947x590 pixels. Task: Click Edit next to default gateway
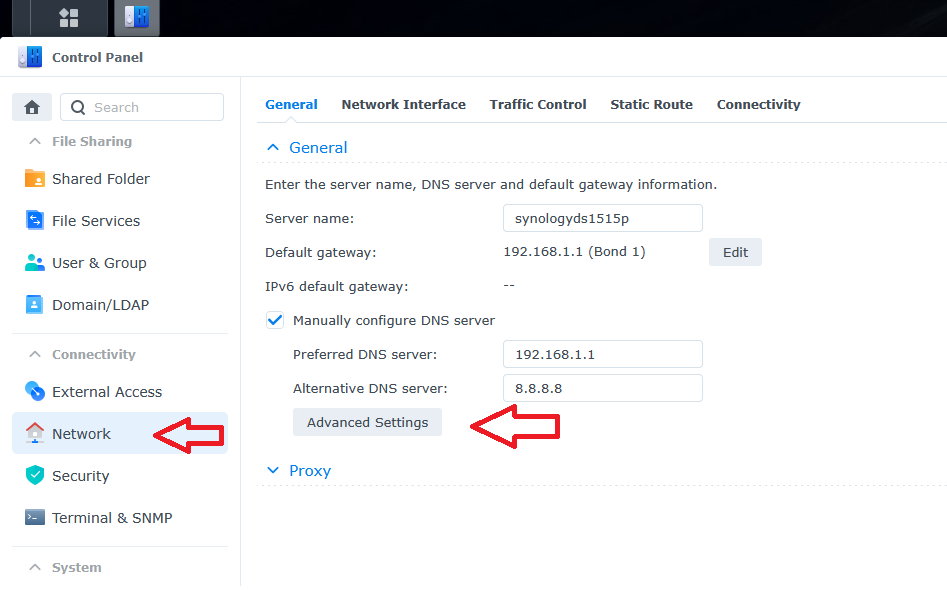pos(735,252)
